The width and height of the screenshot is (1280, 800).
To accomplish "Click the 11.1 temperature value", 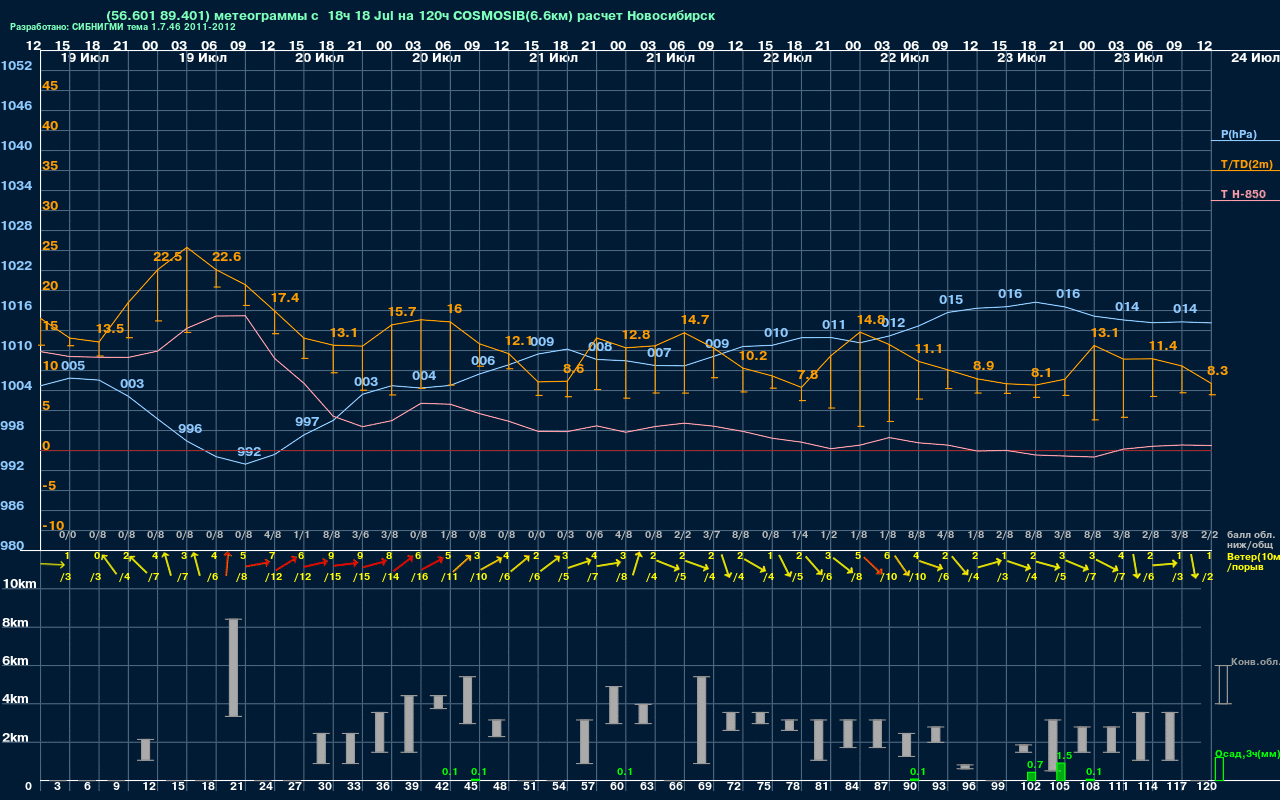I will 929,349.
